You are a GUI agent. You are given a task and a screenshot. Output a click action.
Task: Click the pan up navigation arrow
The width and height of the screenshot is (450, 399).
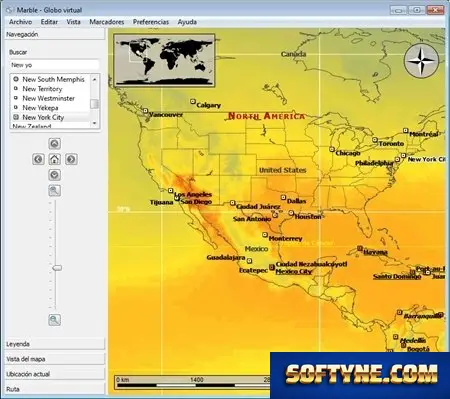(x=55, y=144)
